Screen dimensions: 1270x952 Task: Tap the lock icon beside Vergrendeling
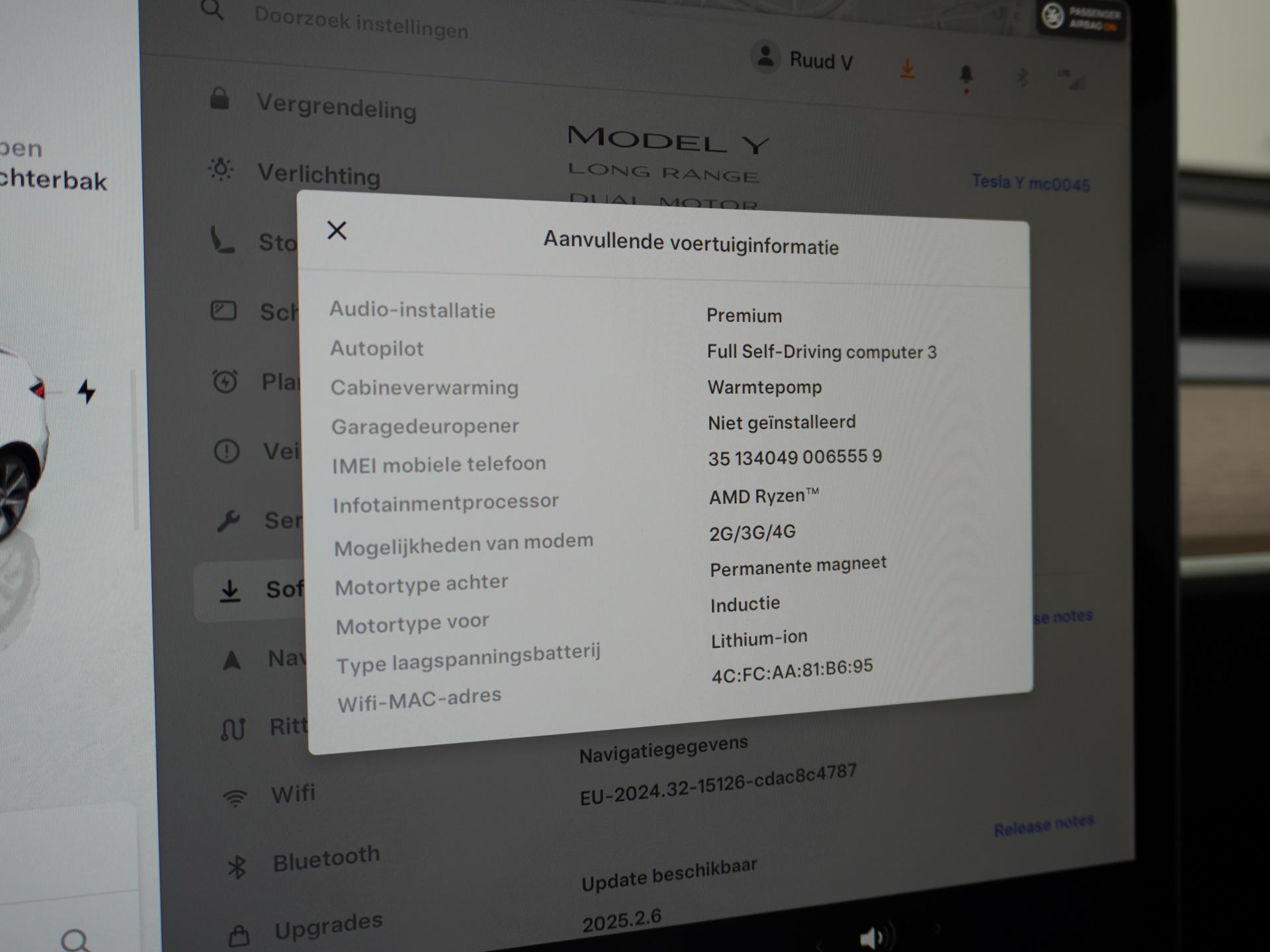point(220,99)
